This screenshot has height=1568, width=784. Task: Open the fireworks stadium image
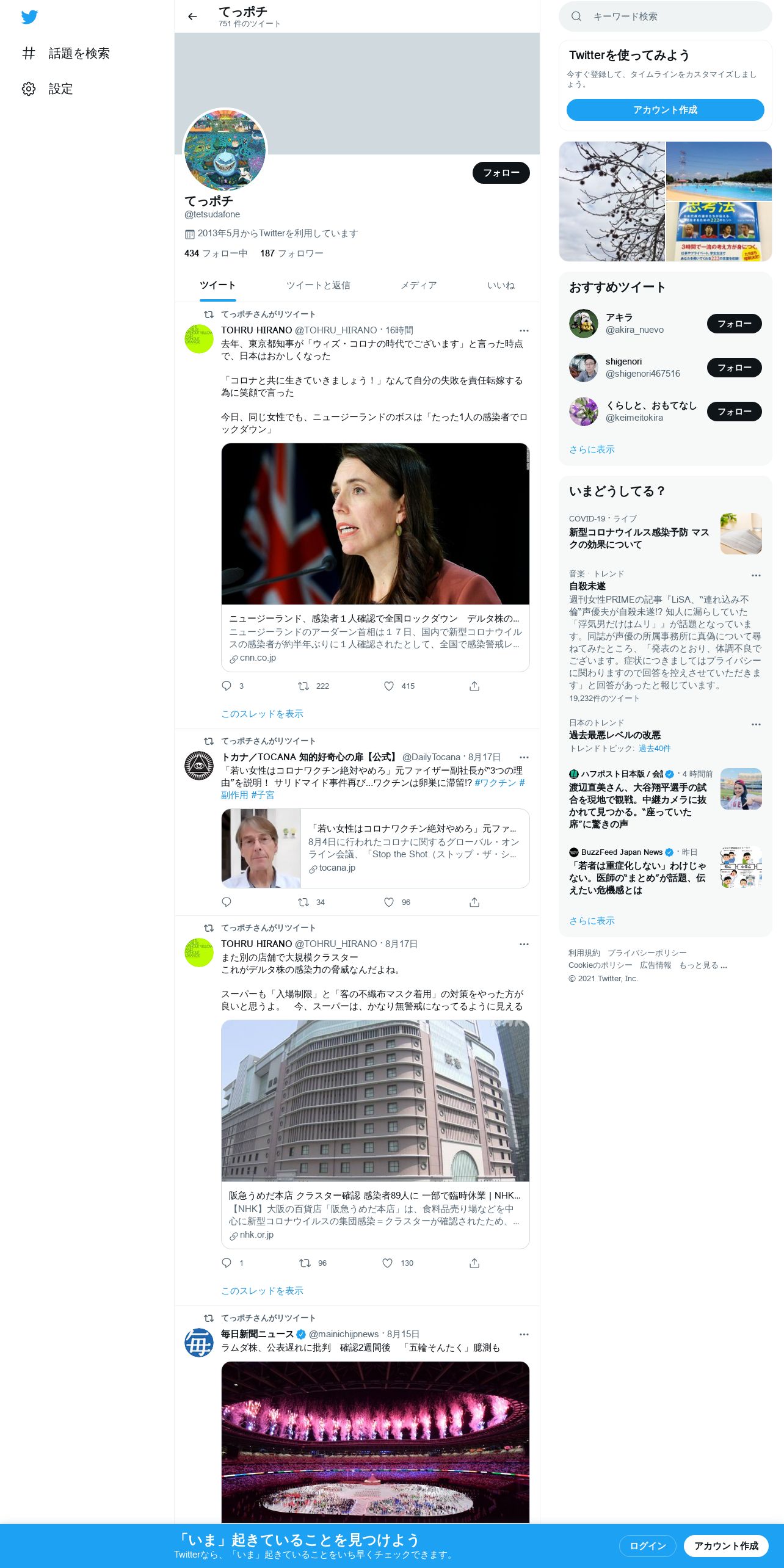pyautogui.click(x=376, y=1442)
